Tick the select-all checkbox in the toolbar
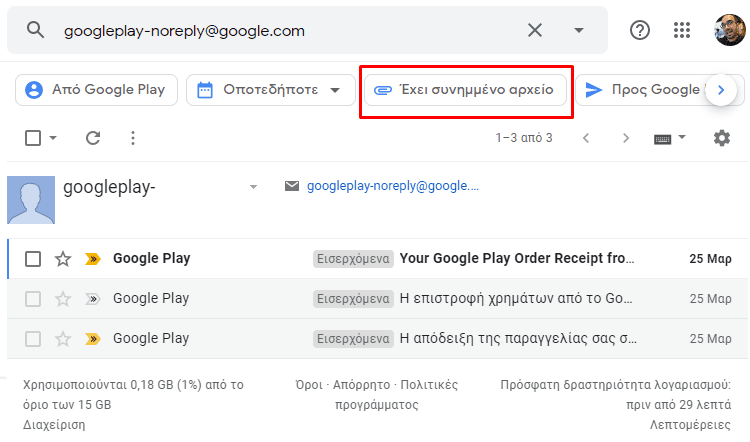Screen dimensions: 750x442 point(33,138)
